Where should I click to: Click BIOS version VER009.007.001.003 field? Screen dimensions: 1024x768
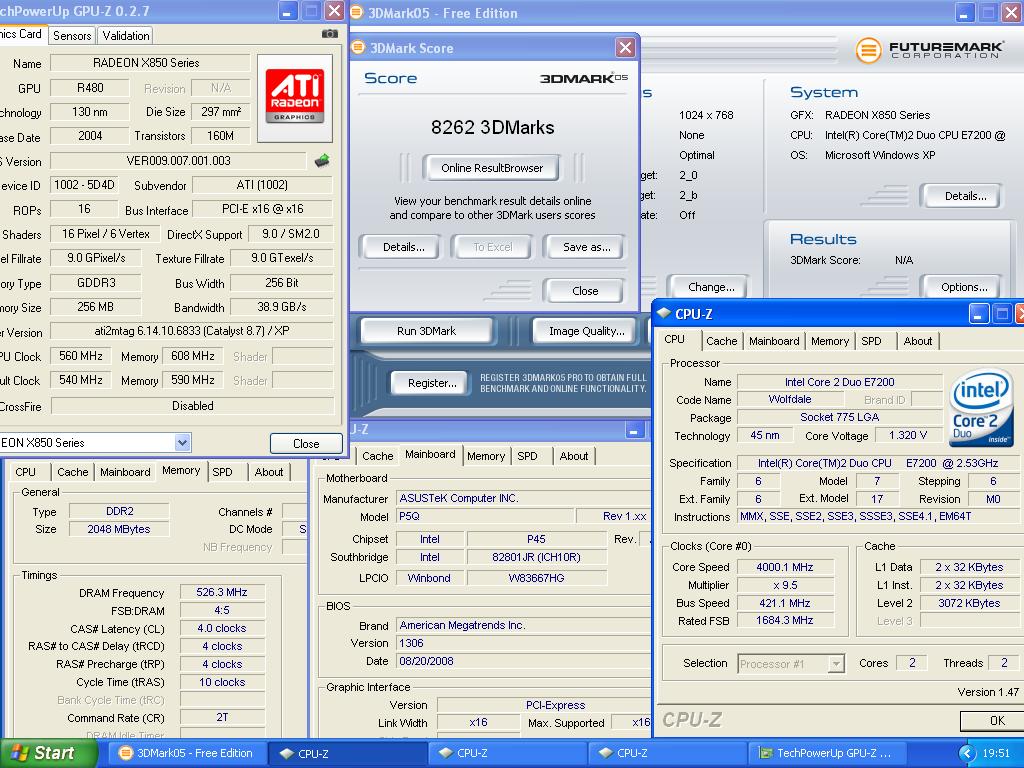[x=178, y=161]
